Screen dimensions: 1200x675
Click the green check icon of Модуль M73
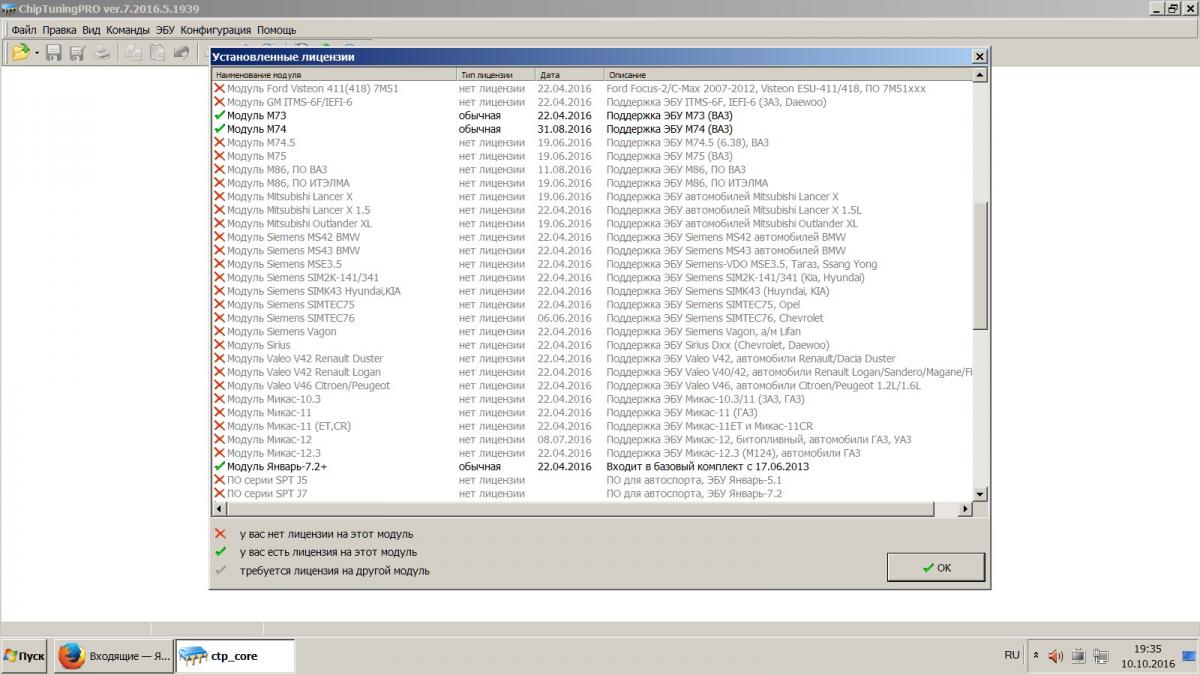(219, 115)
